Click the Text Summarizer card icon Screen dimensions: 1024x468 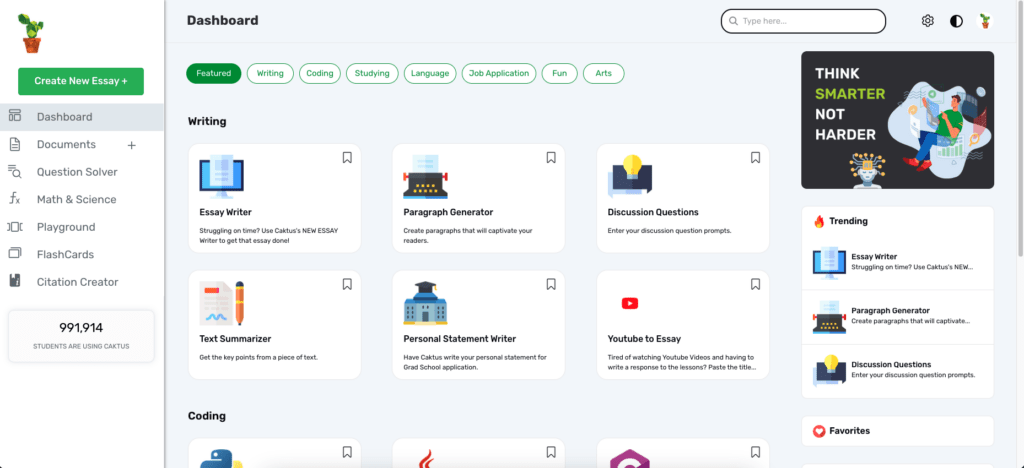coord(222,302)
